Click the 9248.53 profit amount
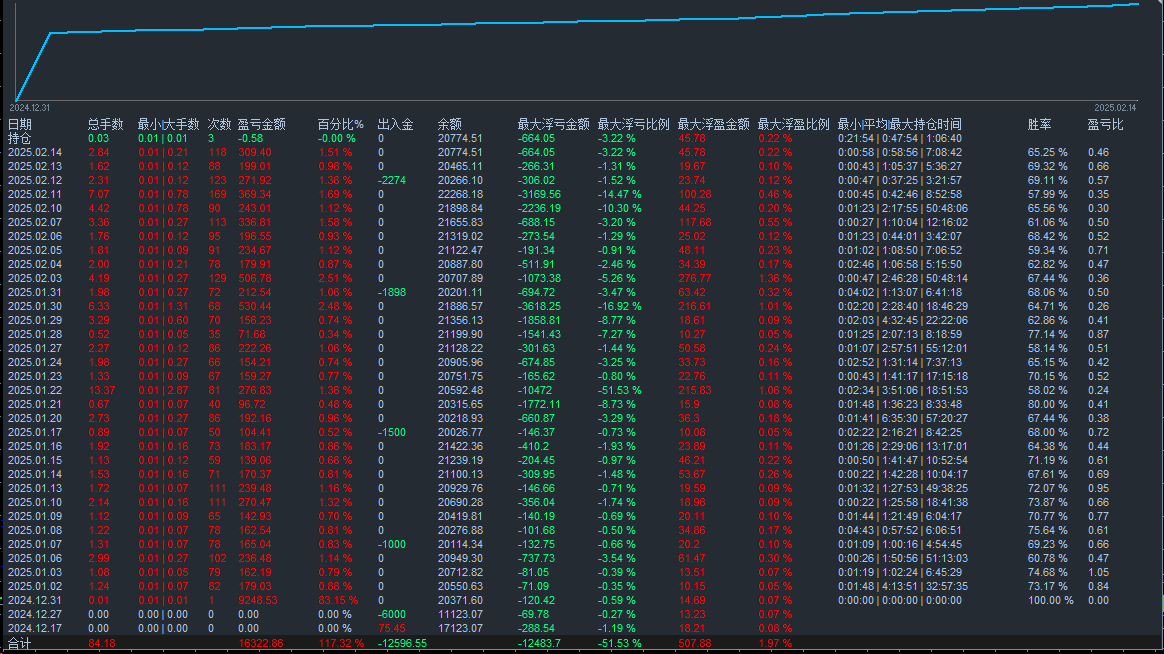 258,601
